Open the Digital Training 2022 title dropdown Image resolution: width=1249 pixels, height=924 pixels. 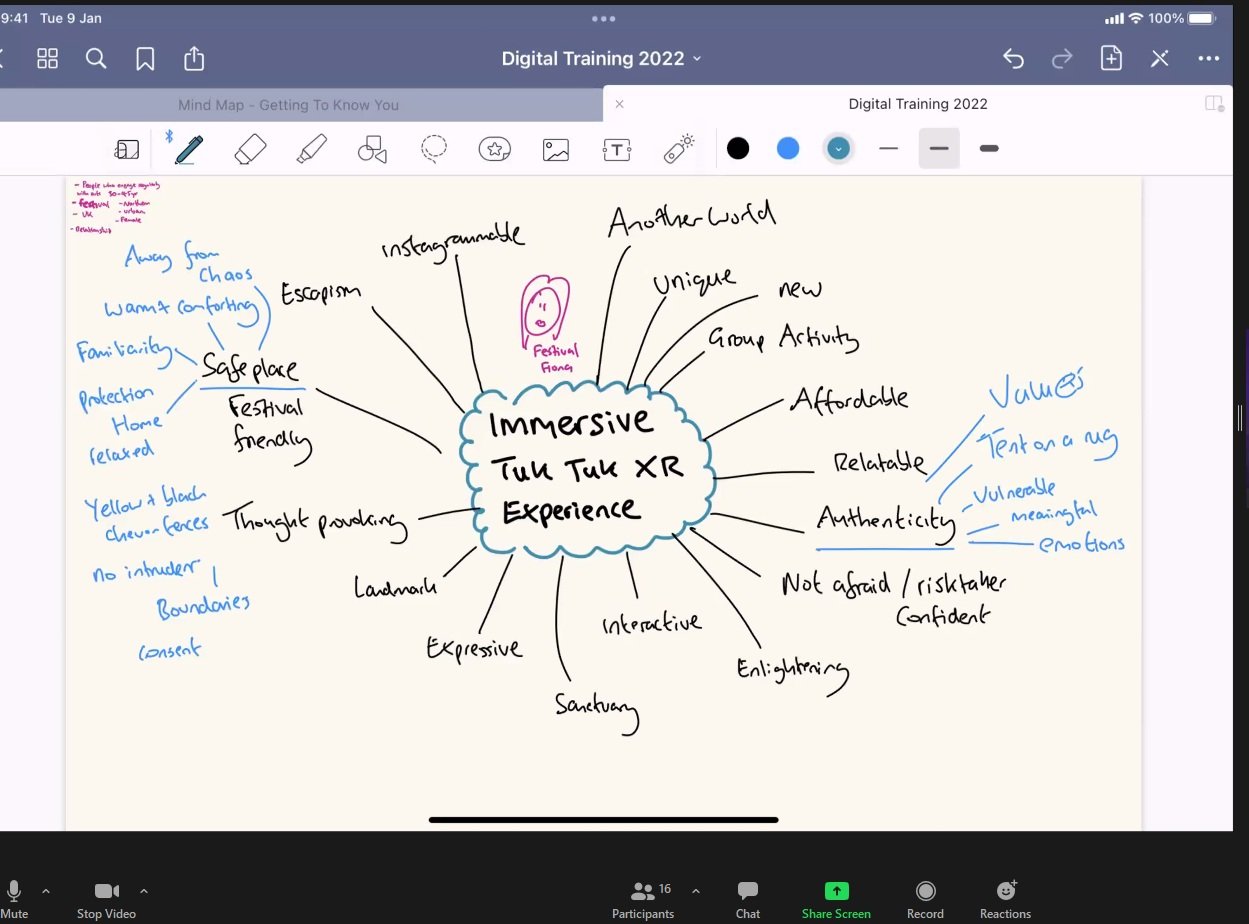click(602, 59)
